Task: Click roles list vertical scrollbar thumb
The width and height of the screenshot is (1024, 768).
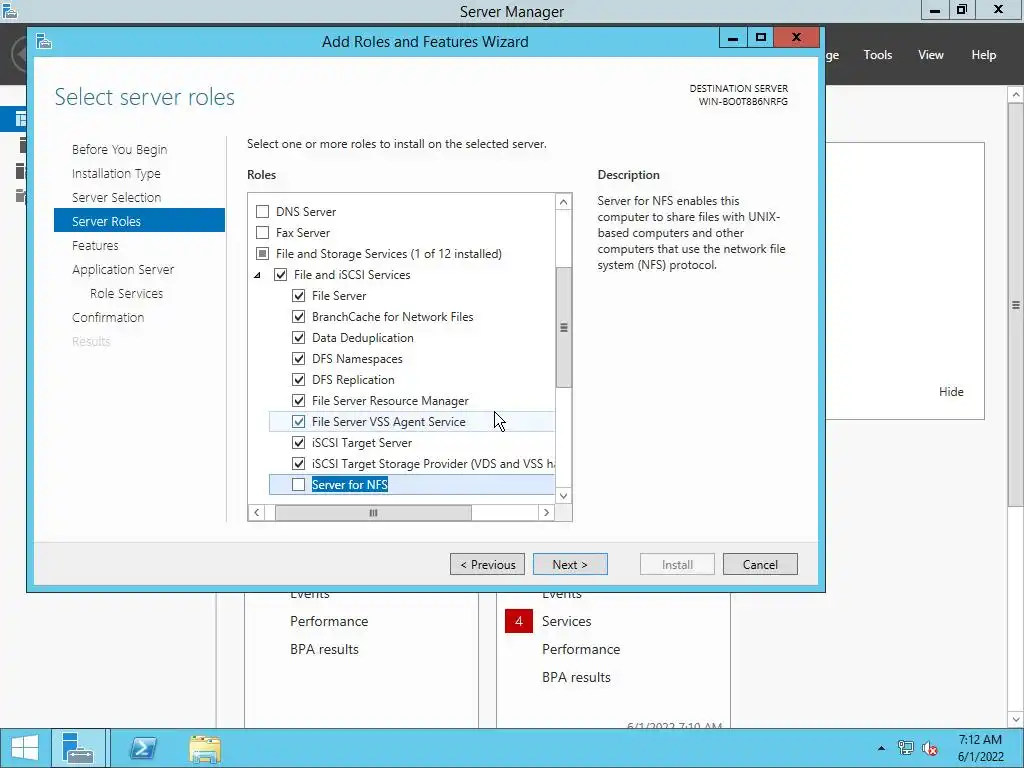Action: [564, 327]
